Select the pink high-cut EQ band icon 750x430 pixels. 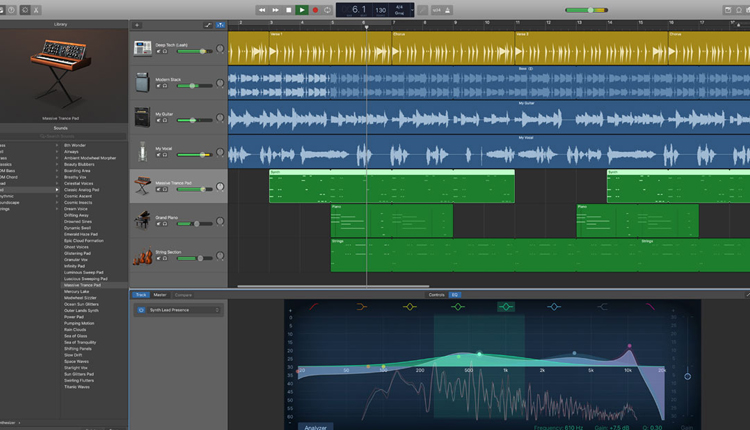click(x=650, y=307)
